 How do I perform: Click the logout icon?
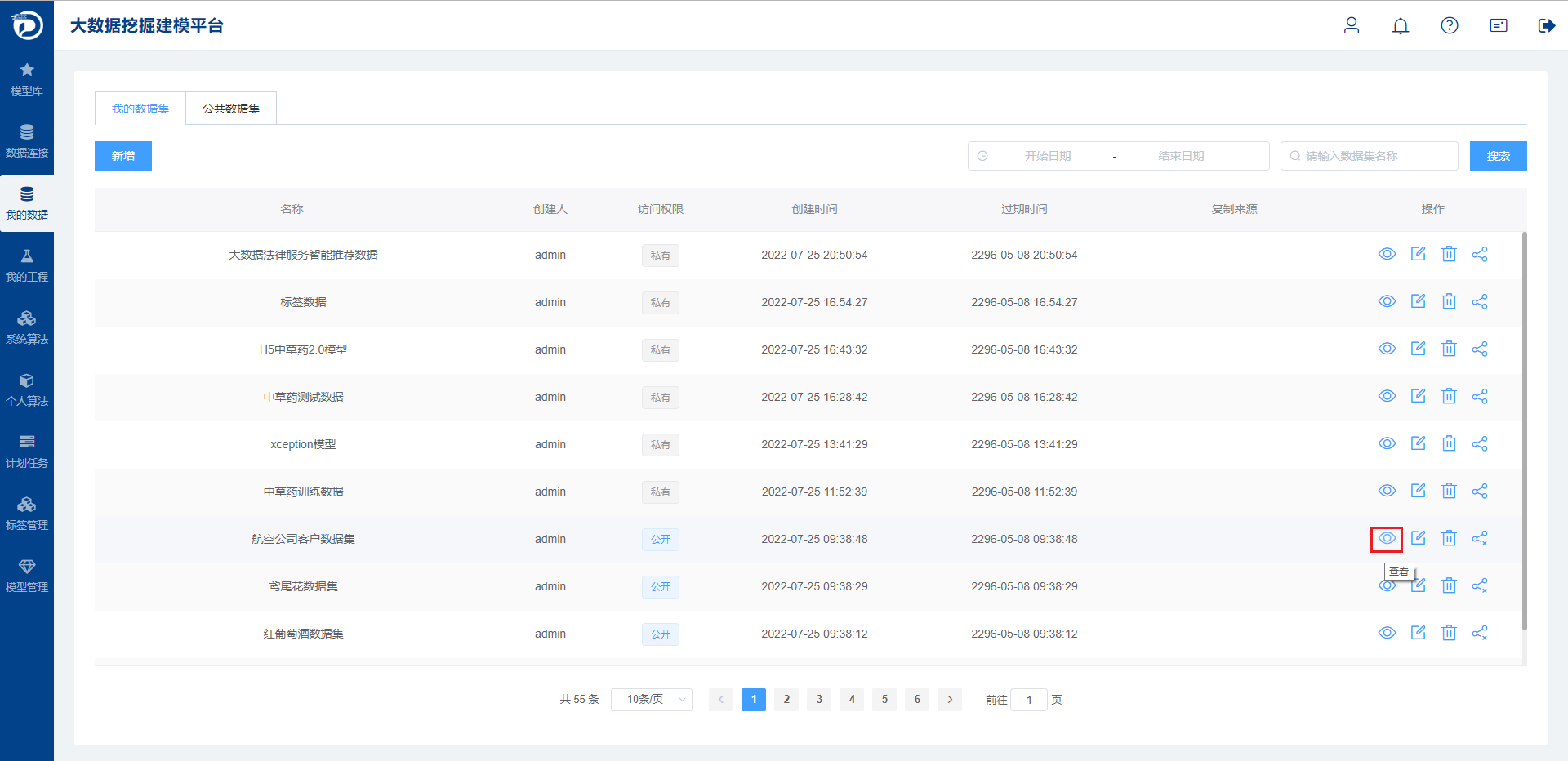coord(1547,25)
